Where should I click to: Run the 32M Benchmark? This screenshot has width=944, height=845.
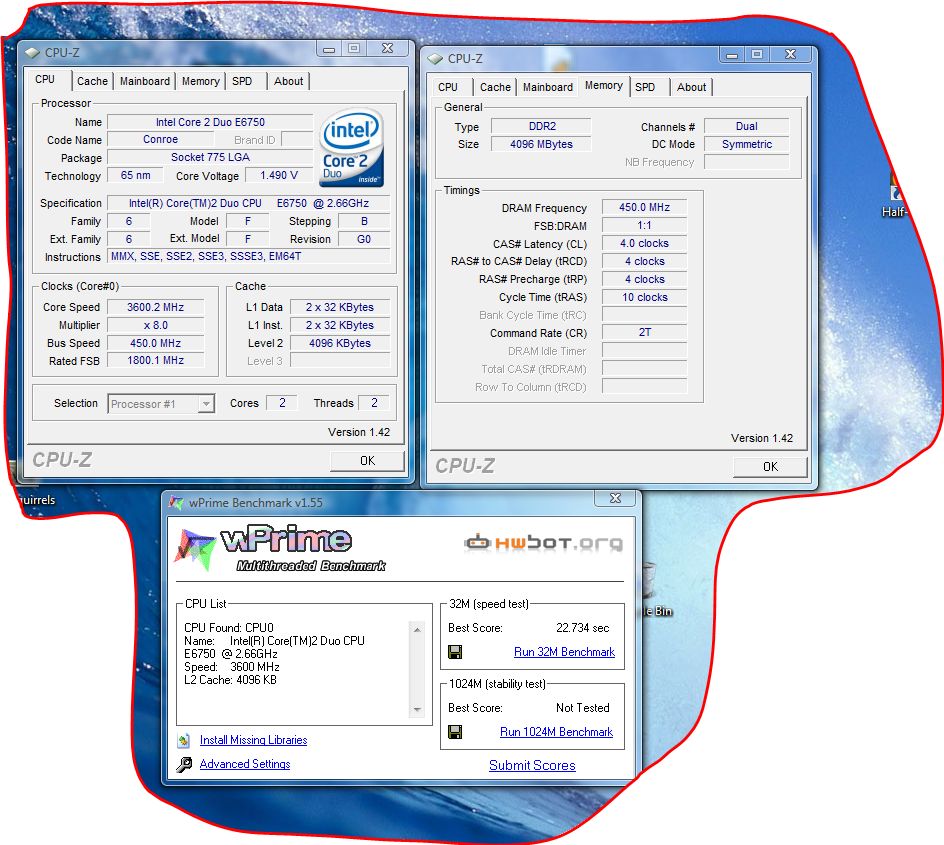click(564, 652)
